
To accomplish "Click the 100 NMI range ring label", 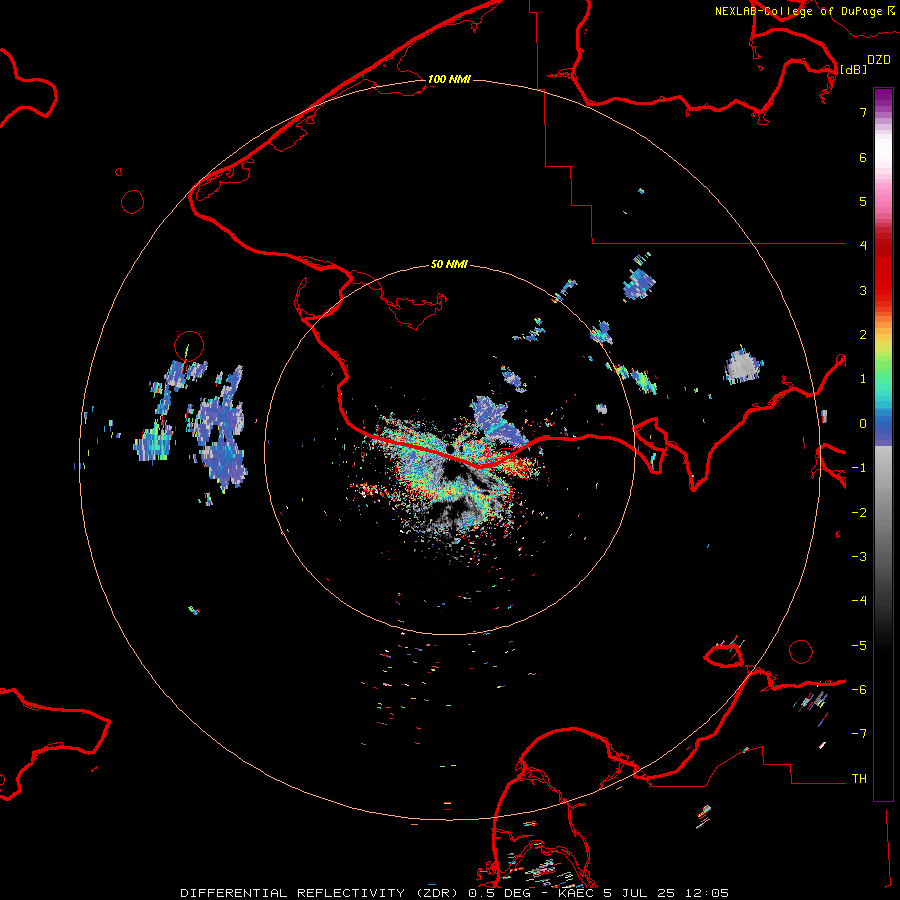I will click(449, 79).
